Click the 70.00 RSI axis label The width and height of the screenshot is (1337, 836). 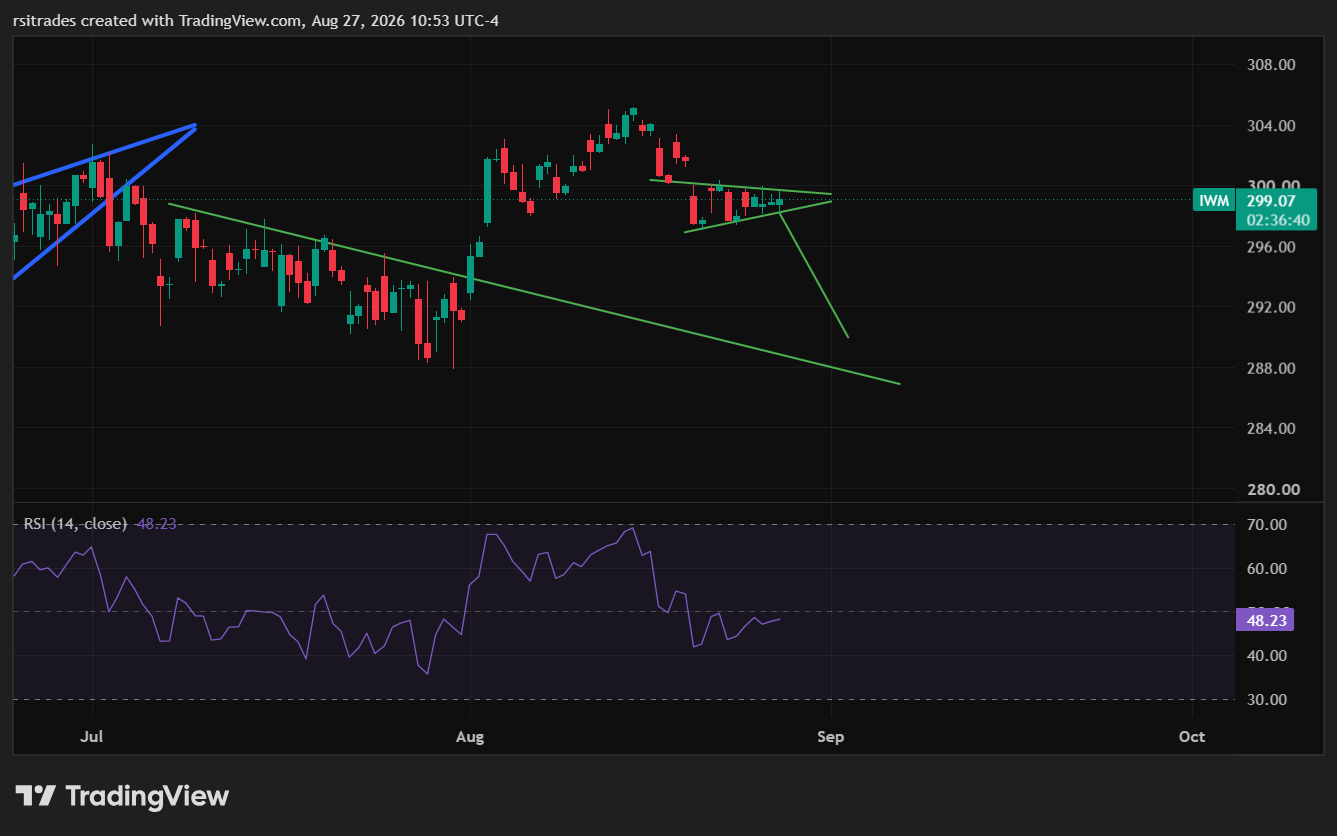tap(1266, 525)
